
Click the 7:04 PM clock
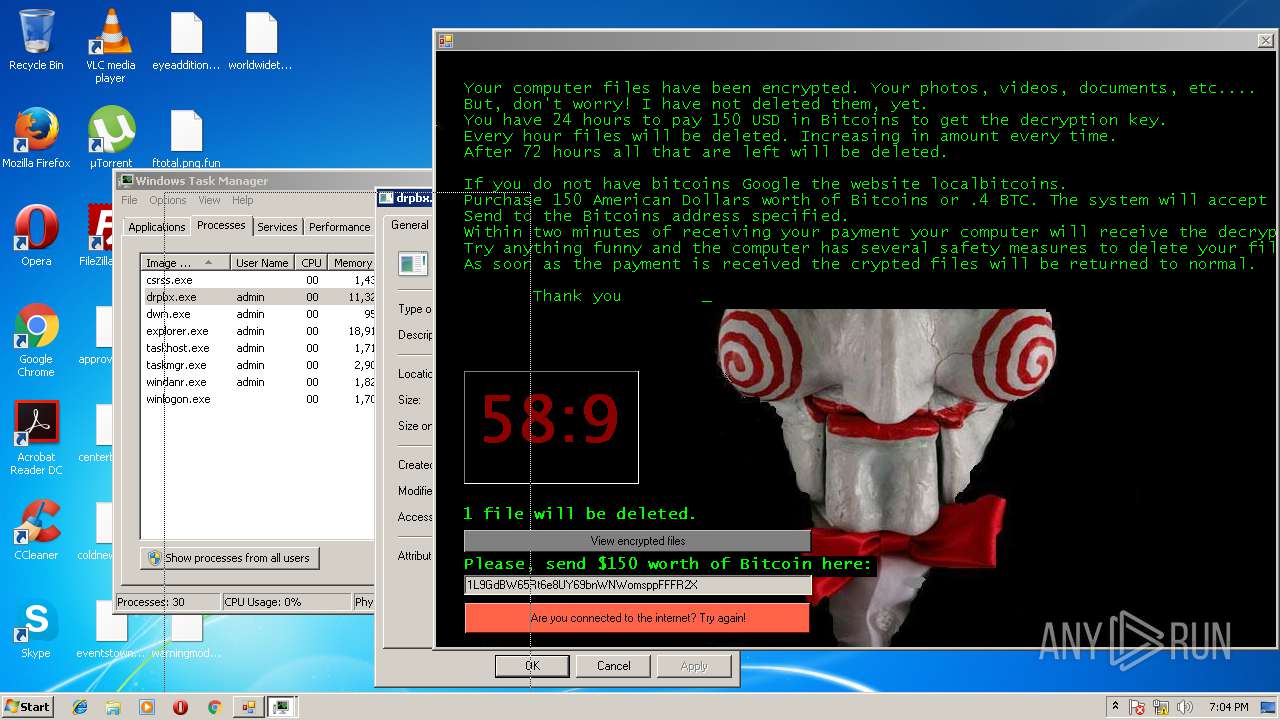click(x=1228, y=707)
